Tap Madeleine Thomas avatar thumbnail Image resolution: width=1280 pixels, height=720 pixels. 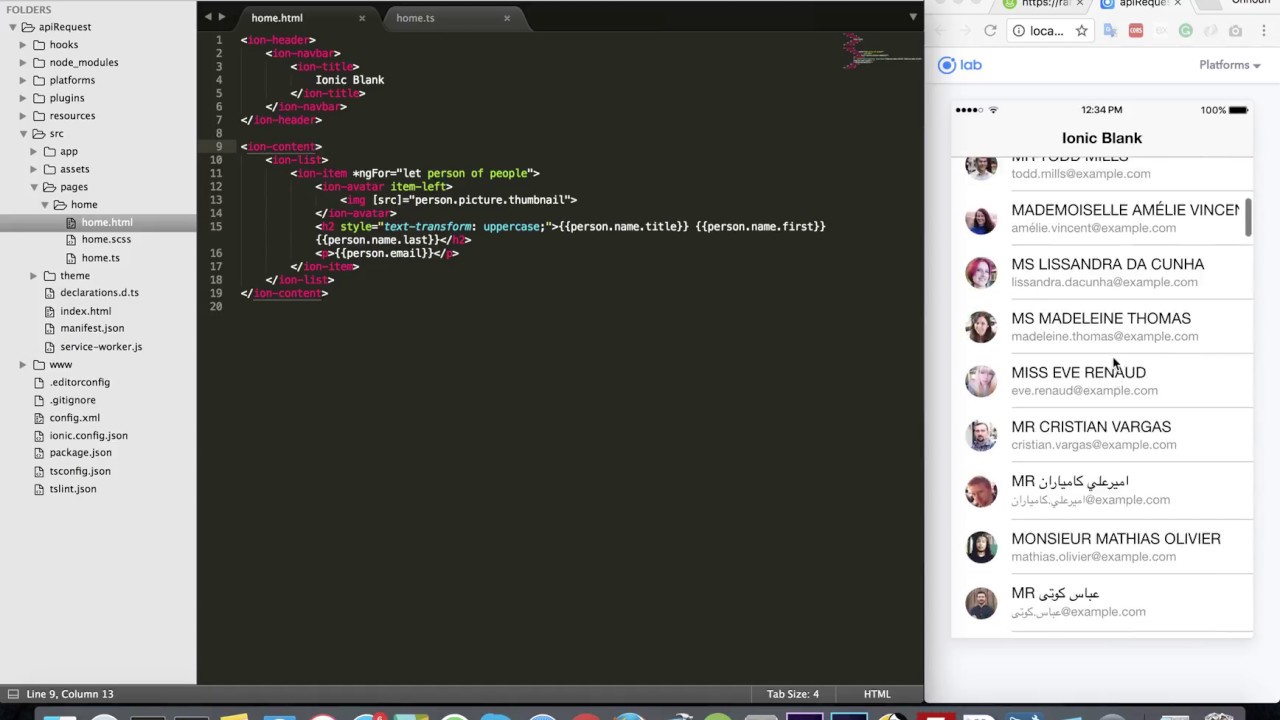coord(981,327)
